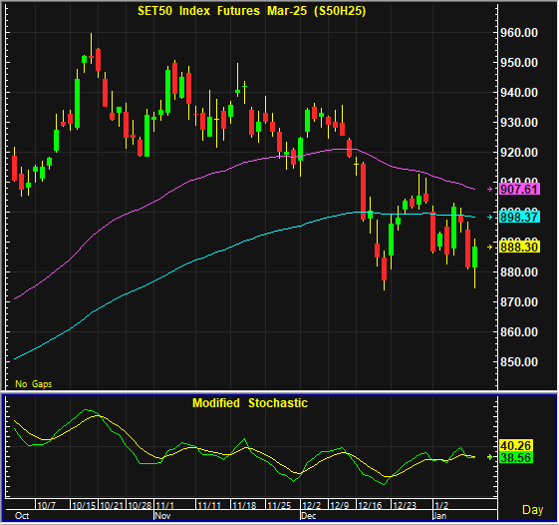Click the 12/16 date label
The height and width of the screenshot is (525, 559).
click(x=370, y=505)
